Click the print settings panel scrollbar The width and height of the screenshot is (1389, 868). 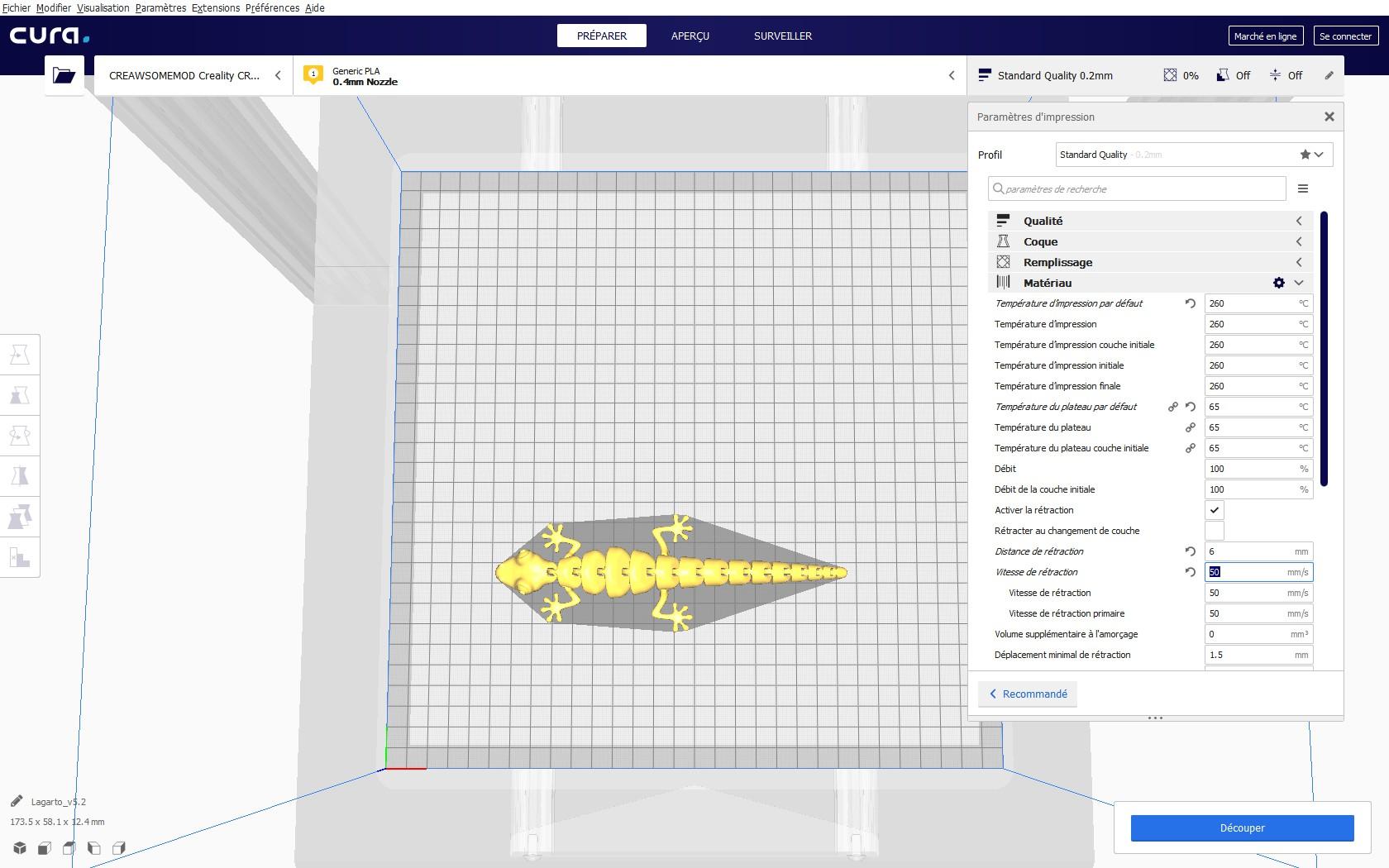1324,349
